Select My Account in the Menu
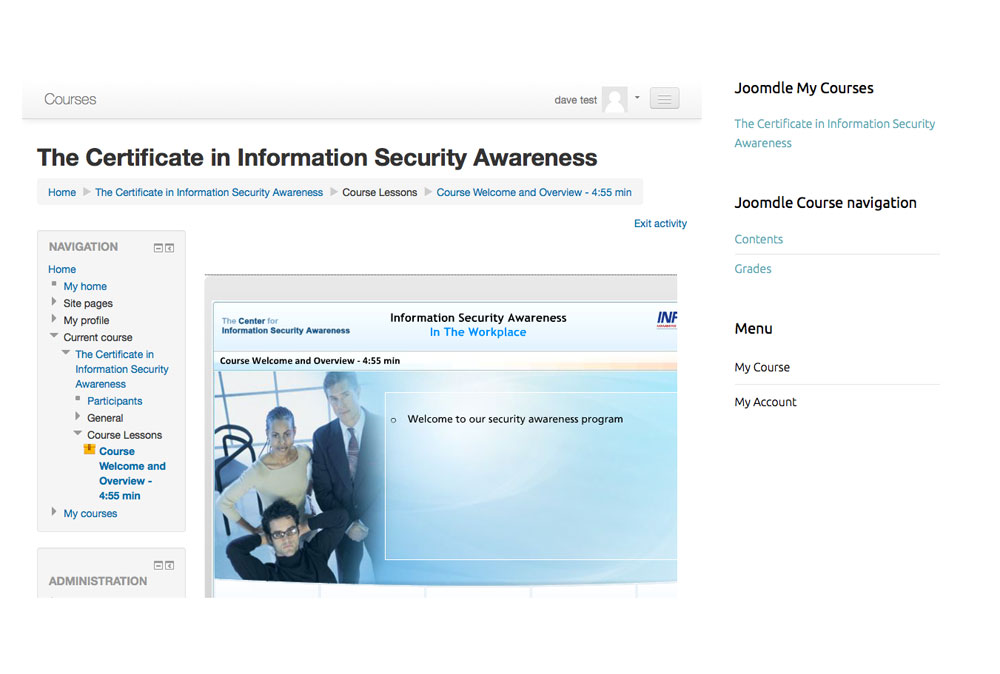The height and width of the screenshot is (674, 1000). click(765, 402)
